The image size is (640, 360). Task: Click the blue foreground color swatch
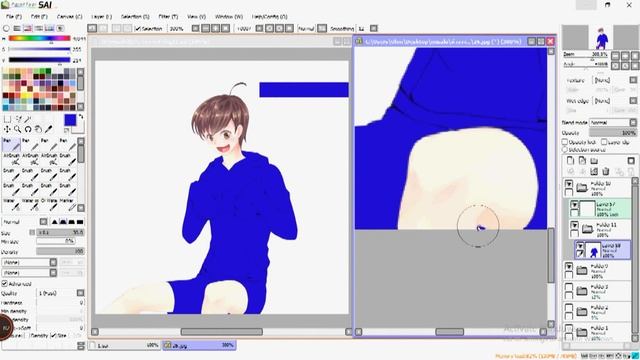click(70, 120)
